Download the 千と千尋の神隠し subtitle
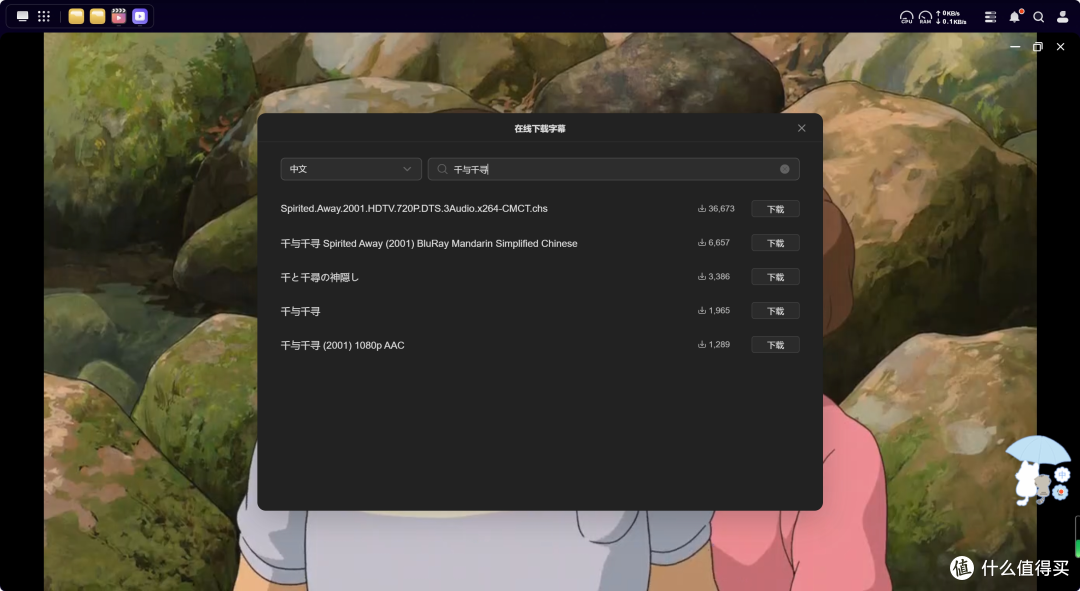The width and height of the screenshot is (1080, 591). (775, 277)
